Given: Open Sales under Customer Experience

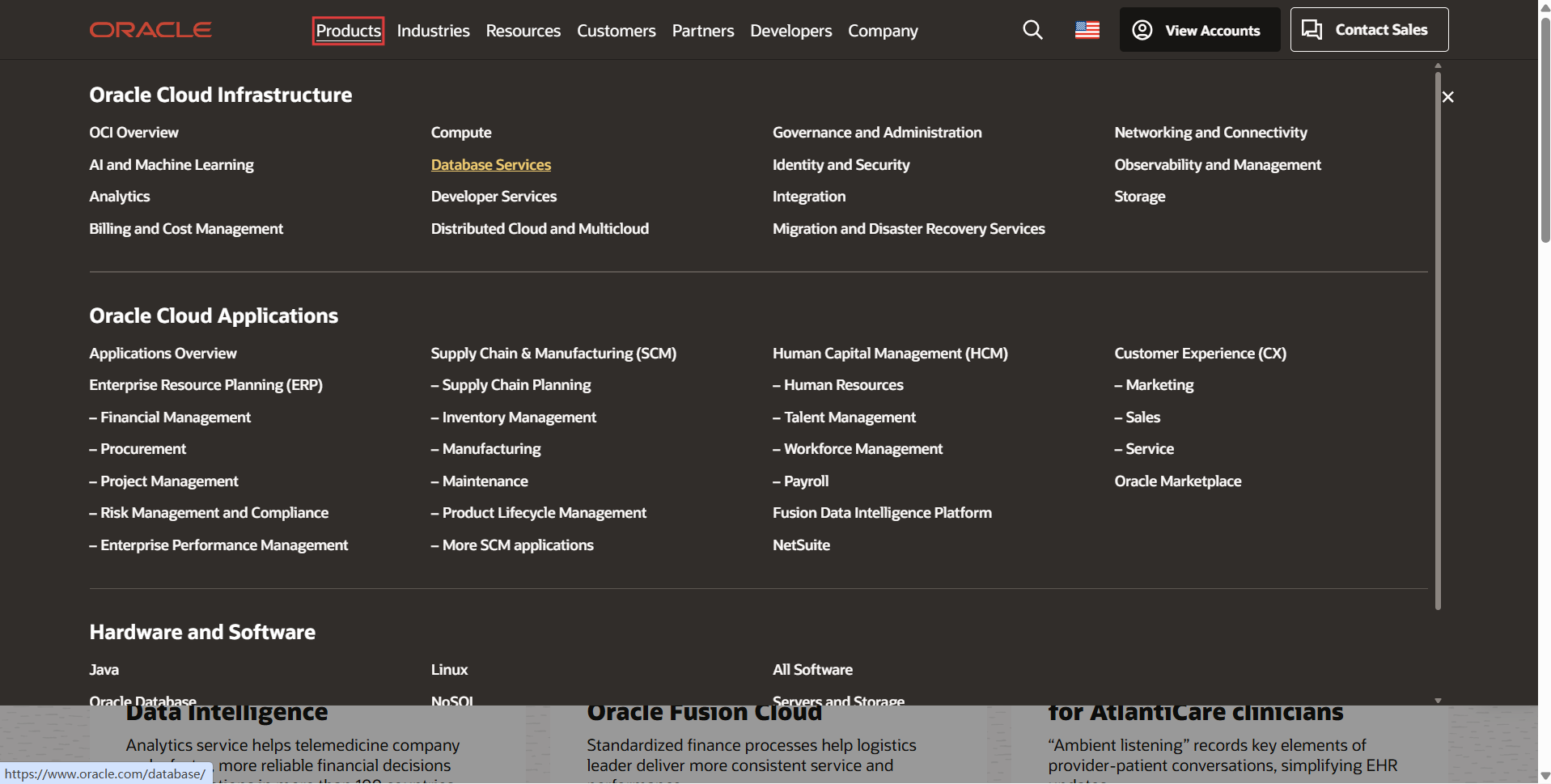Looking at the screenshot, I should 1137,417.
